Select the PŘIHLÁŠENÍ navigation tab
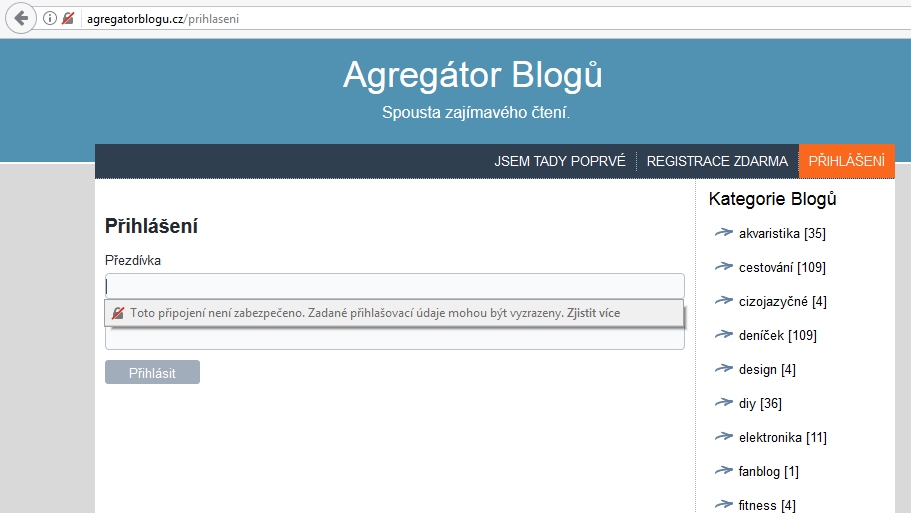 846,161
